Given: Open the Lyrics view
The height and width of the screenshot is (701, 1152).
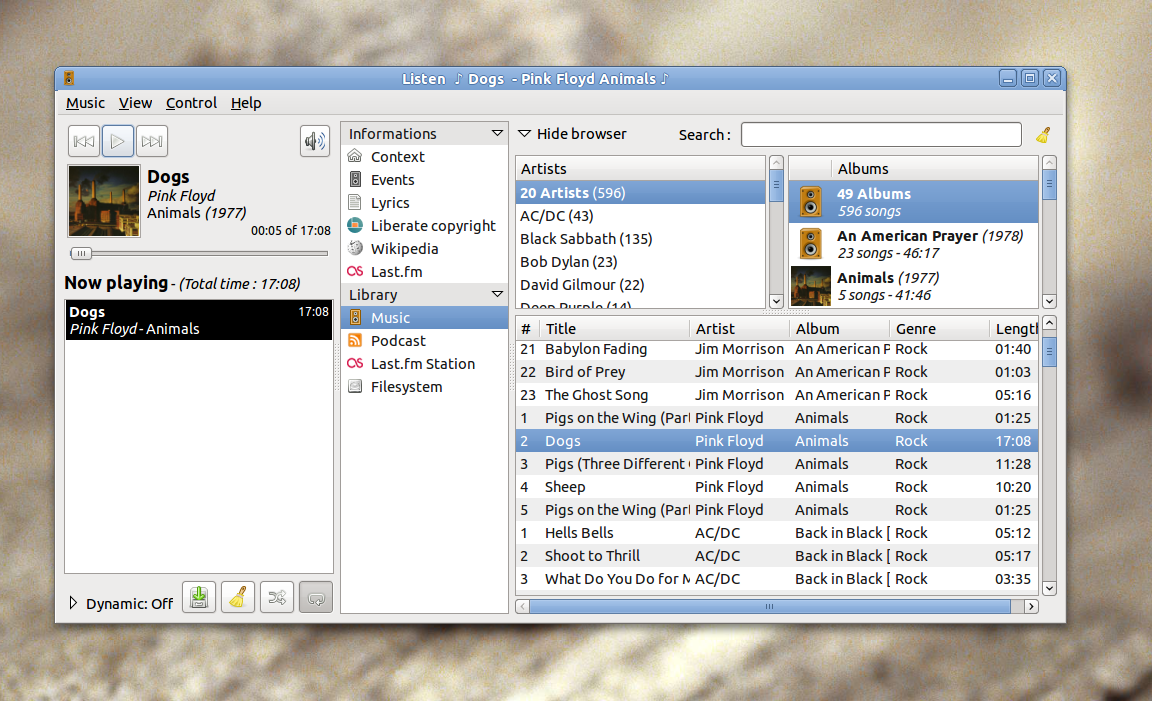Looking at the screenshot, I should pyautogui.click(x=424, y=203).
